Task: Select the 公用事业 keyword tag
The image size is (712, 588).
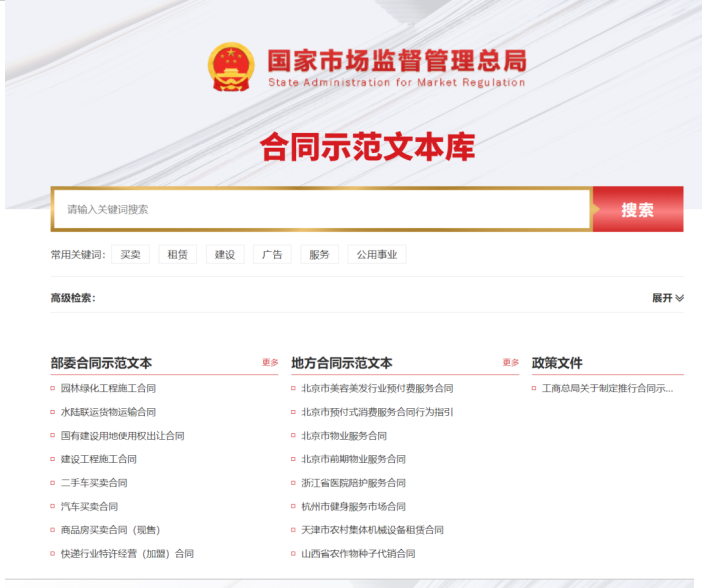Action: tap(377, 255)
